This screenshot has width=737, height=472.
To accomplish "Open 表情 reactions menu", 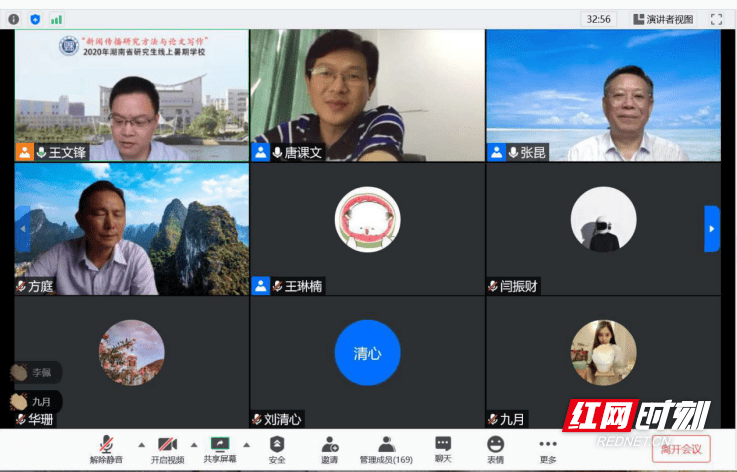I will [495, 450].
